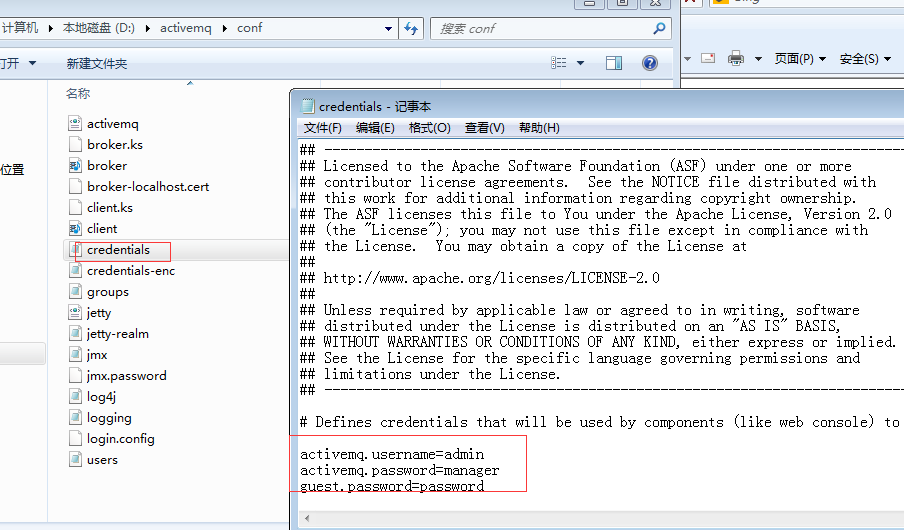This screenshot has height=530, width=904.
Task: Click the users file icon
Action: pyautogui.click(x=75, y=459)
